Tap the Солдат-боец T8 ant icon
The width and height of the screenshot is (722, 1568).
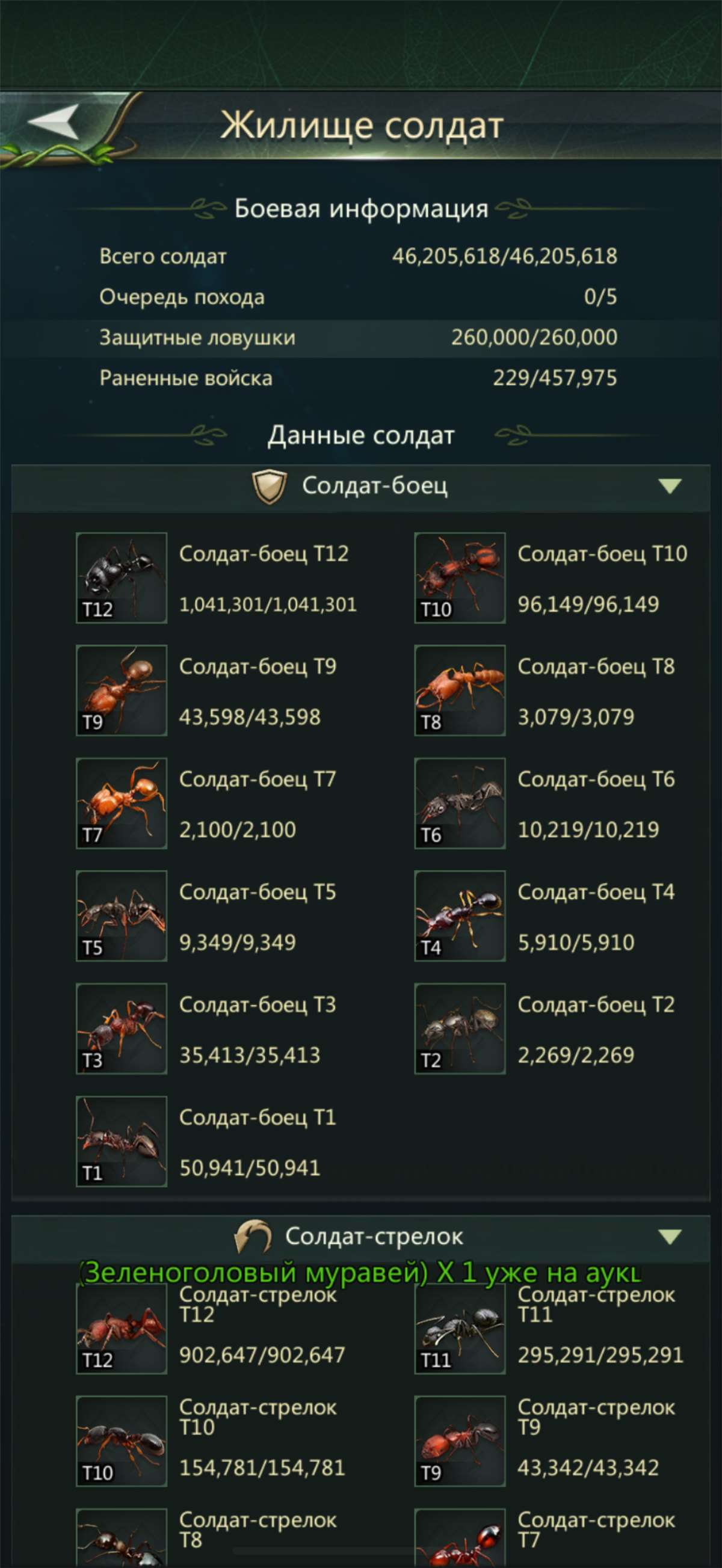coord(460,690)
